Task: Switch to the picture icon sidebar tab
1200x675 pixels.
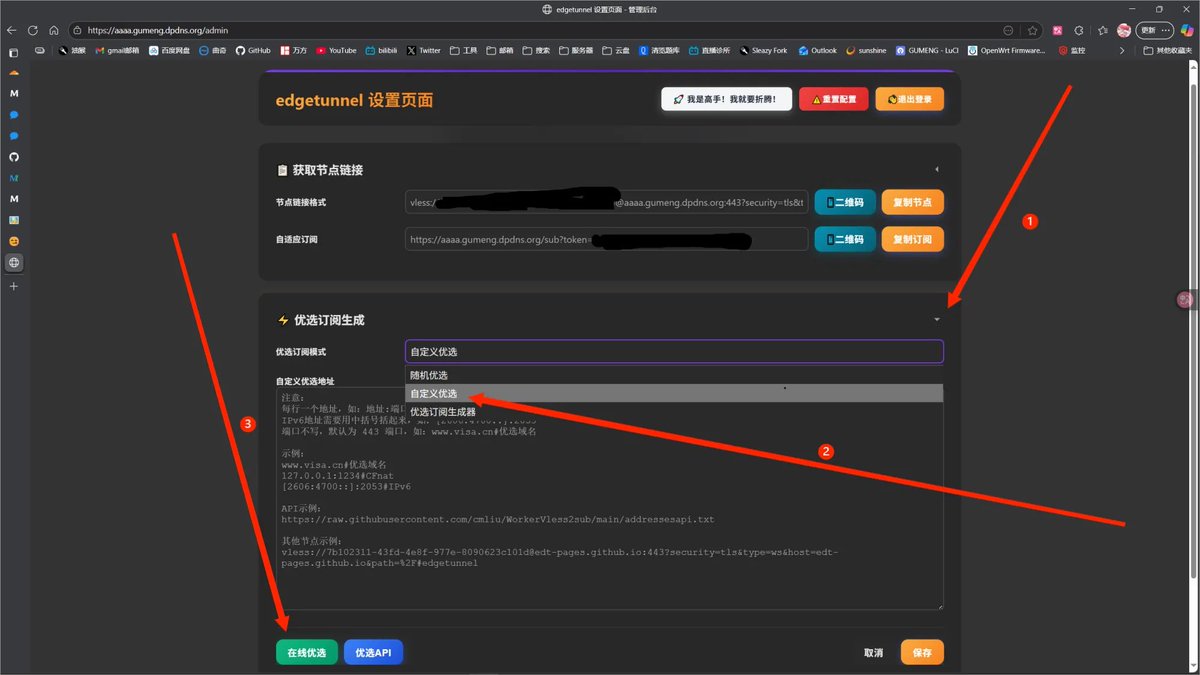Action: click(x=14, y=220)
